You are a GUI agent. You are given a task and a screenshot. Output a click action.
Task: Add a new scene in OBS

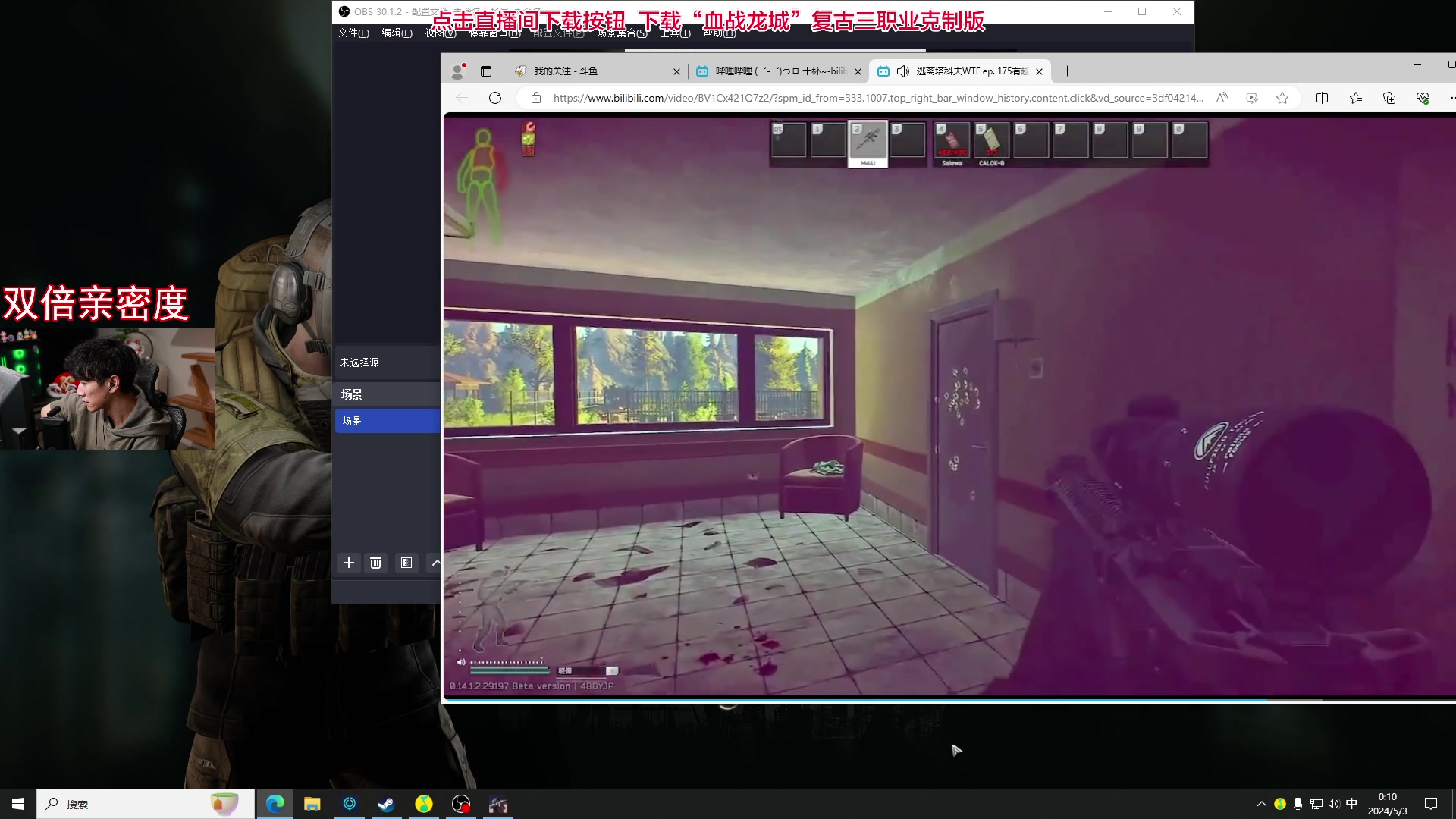(349, 563)
